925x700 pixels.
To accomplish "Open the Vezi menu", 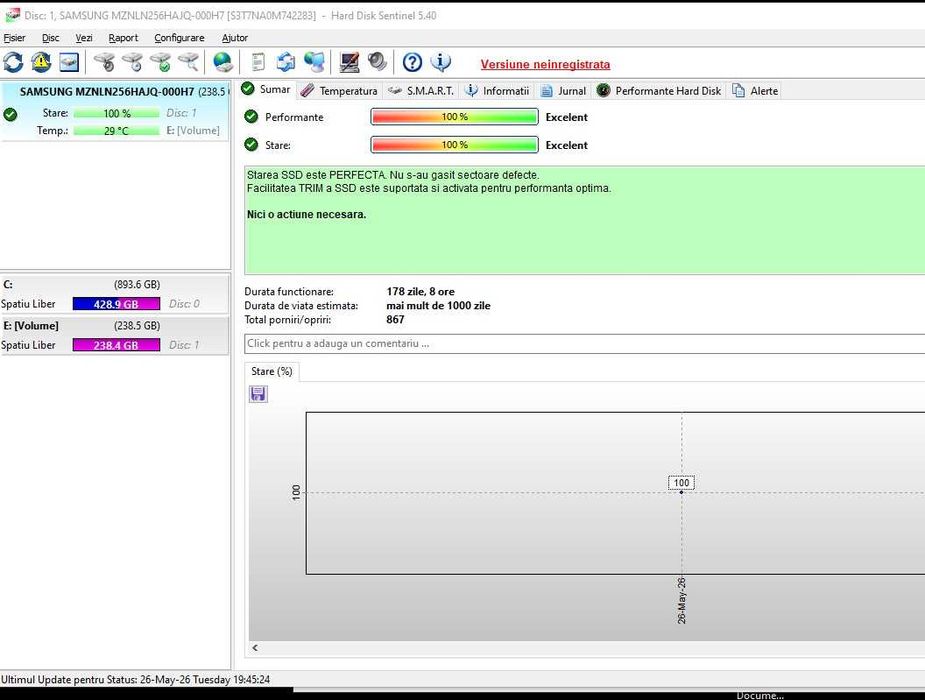I will (x=84, y=38).
